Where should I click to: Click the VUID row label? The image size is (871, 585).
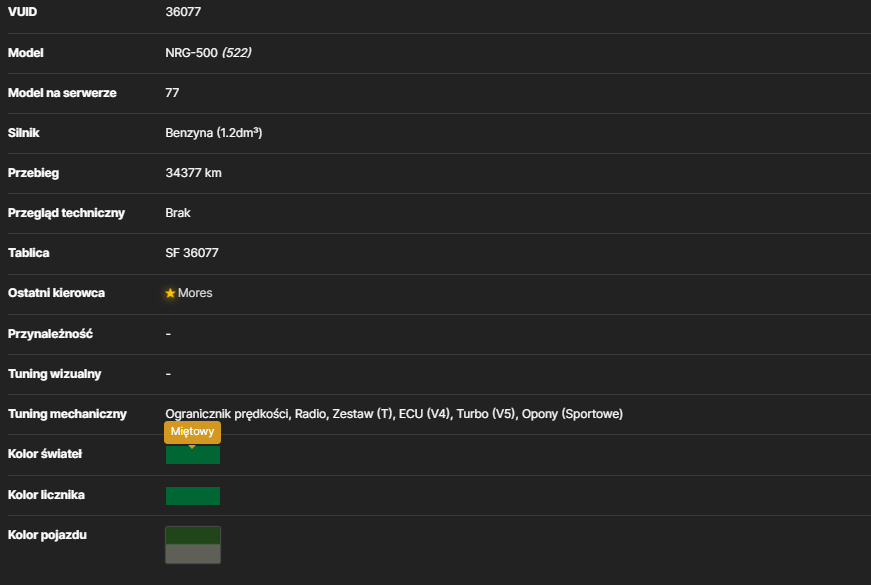pos(22,12)
